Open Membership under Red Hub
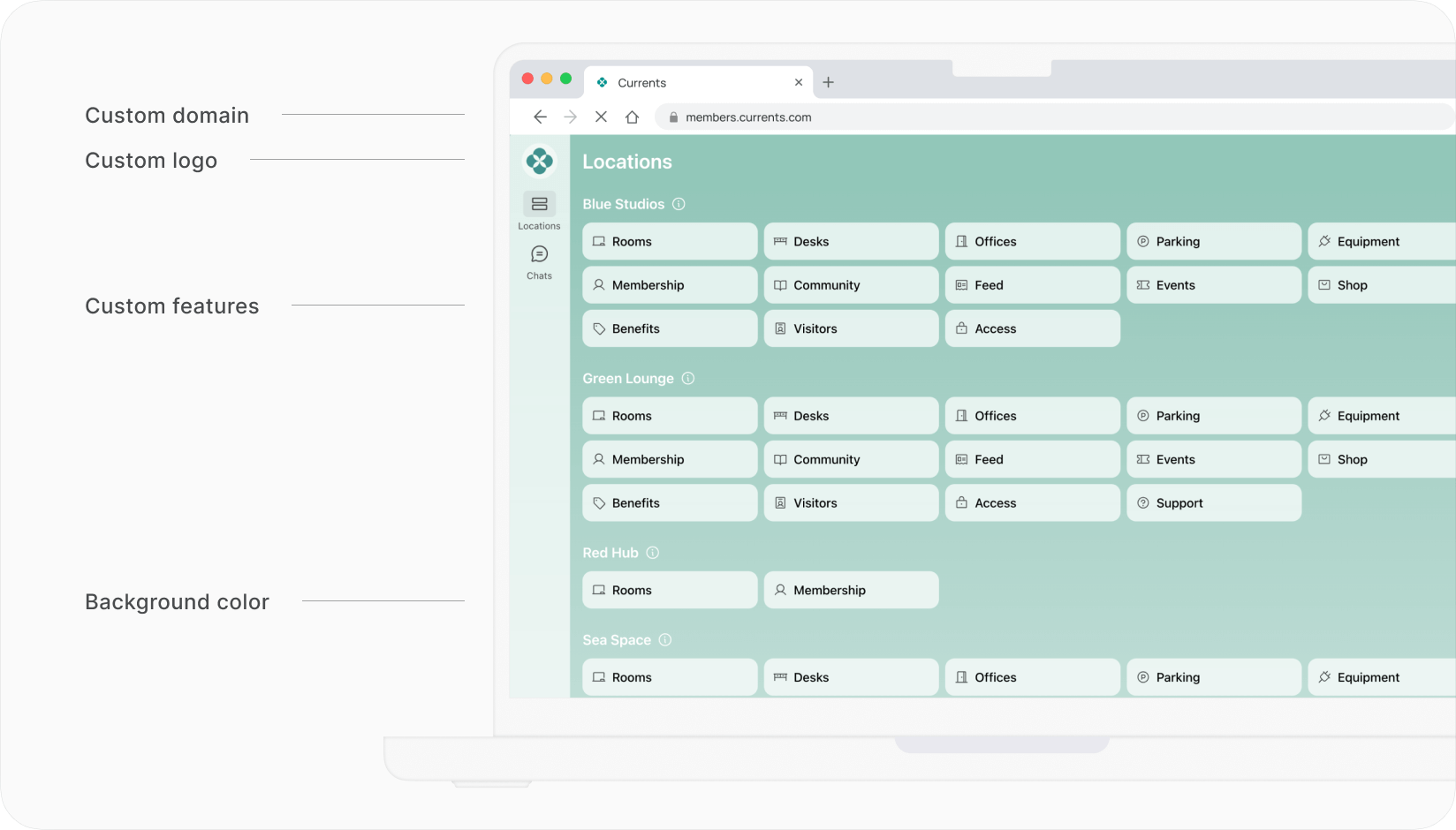The image size is (1456, 830). tap(851, 590)
